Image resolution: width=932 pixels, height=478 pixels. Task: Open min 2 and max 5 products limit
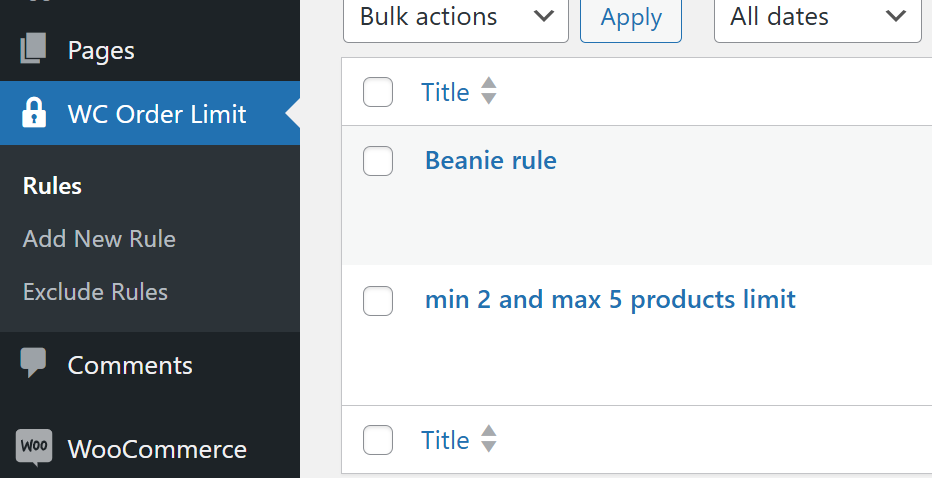[610, 299]
